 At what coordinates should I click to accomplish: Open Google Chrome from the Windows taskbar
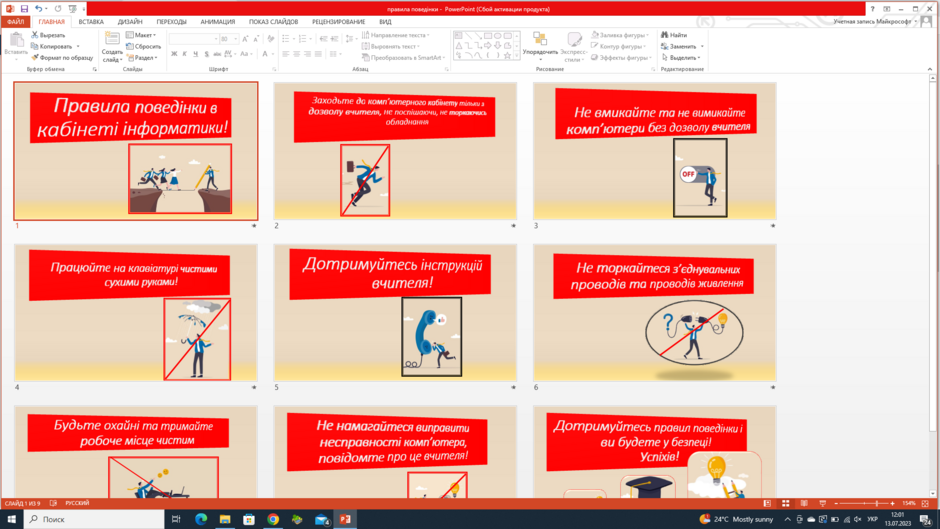pyautogui.click(x=273, y=519)
